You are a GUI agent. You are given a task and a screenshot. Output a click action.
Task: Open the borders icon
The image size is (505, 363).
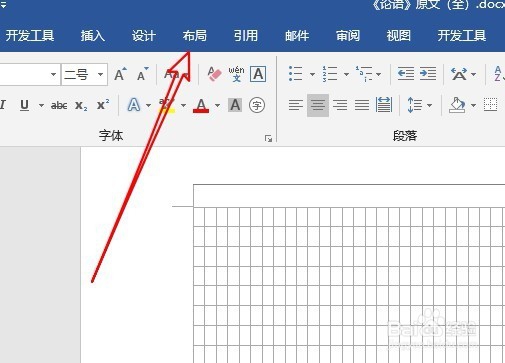491,105
